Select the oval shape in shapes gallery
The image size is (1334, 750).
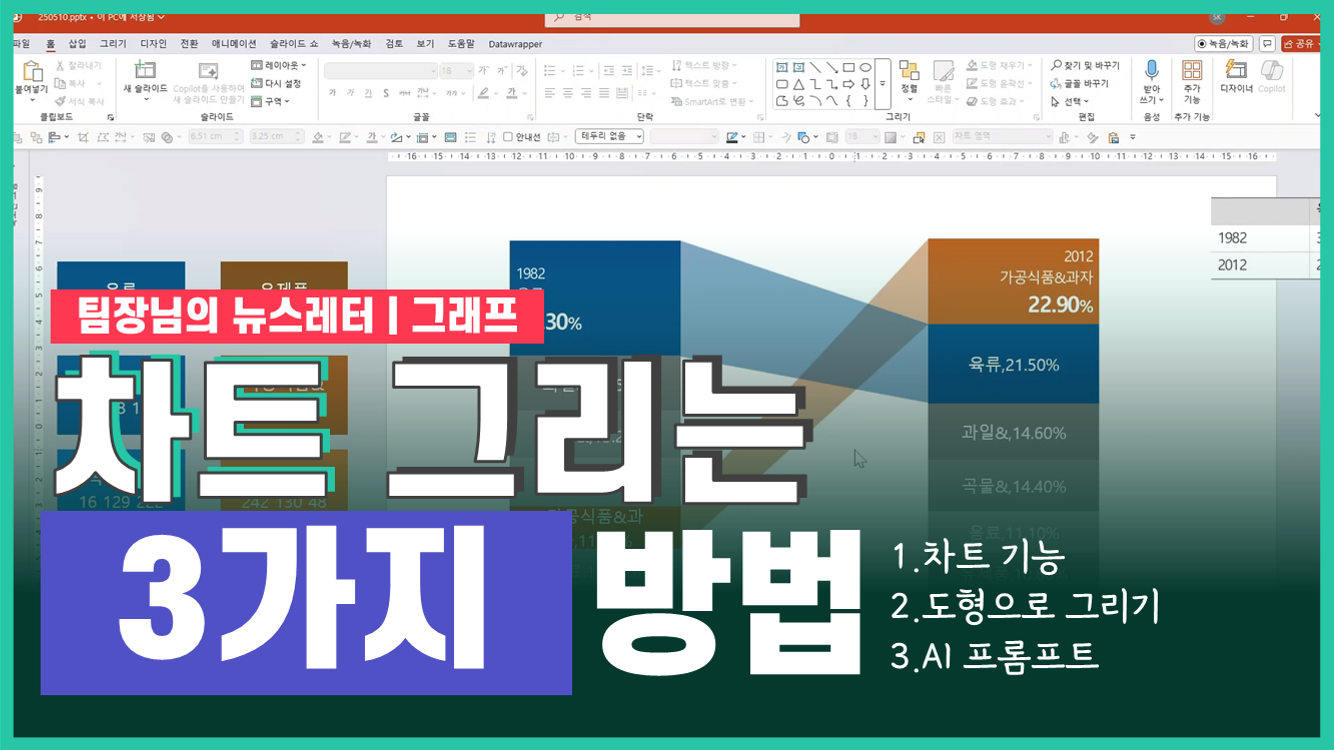pyautogui.click(x=866, y=68)
